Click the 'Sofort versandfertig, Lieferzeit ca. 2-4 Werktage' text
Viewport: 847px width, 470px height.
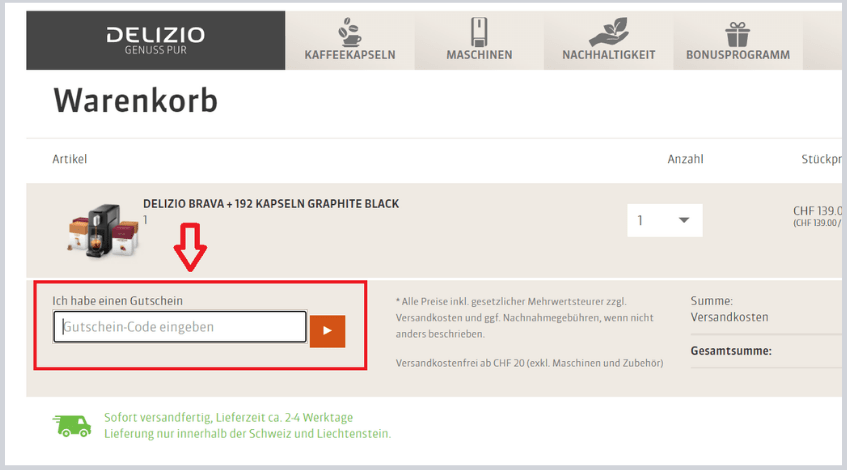coord(228,417)
